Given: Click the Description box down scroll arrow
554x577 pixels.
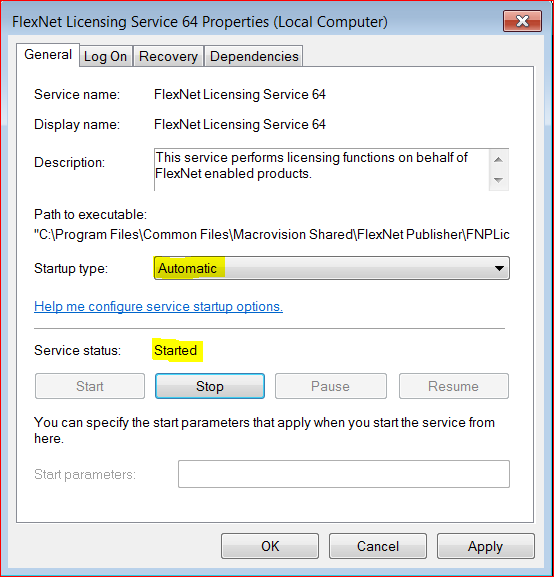Looking at the screenshot, I should [x=498, y=180].
